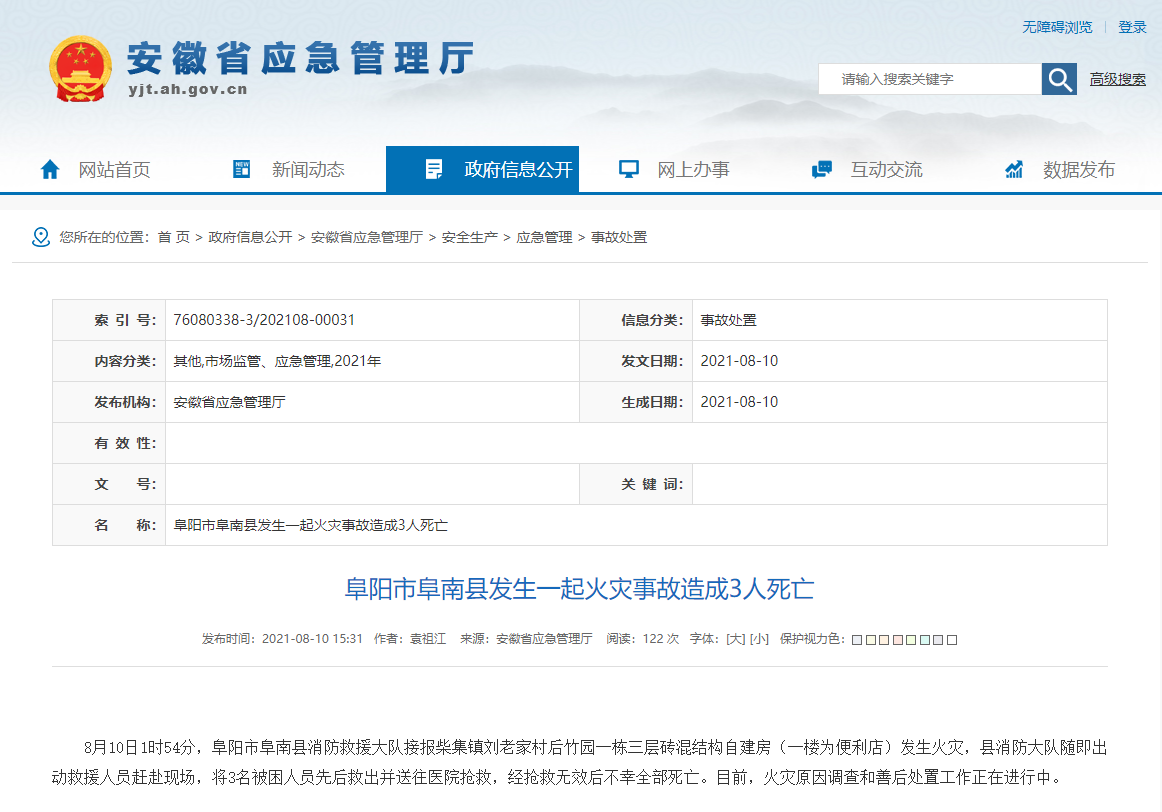Click the 政府信息公开 breadcrumb link
This screenshot has height=812, width=1162.
tap(250, 237)
